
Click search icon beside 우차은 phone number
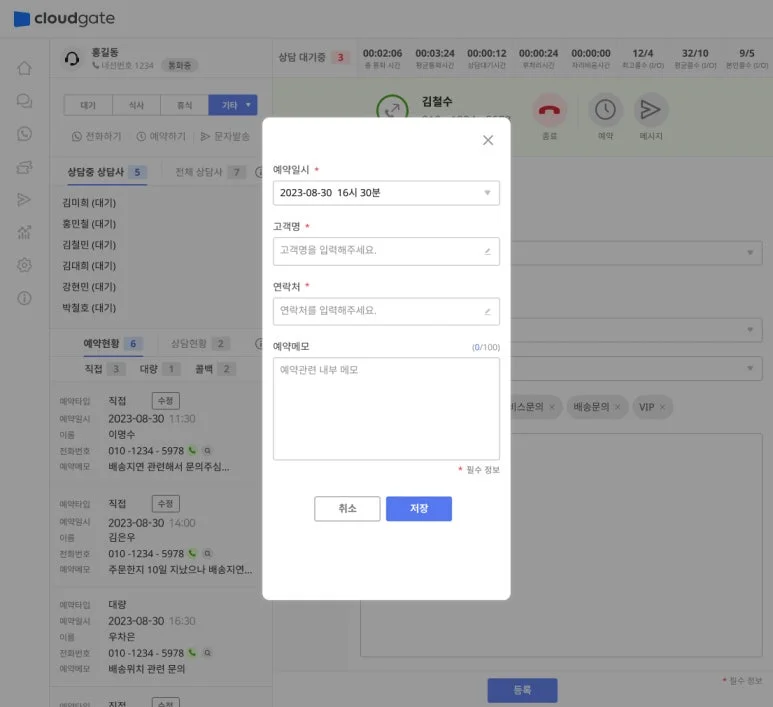(208, 653)
